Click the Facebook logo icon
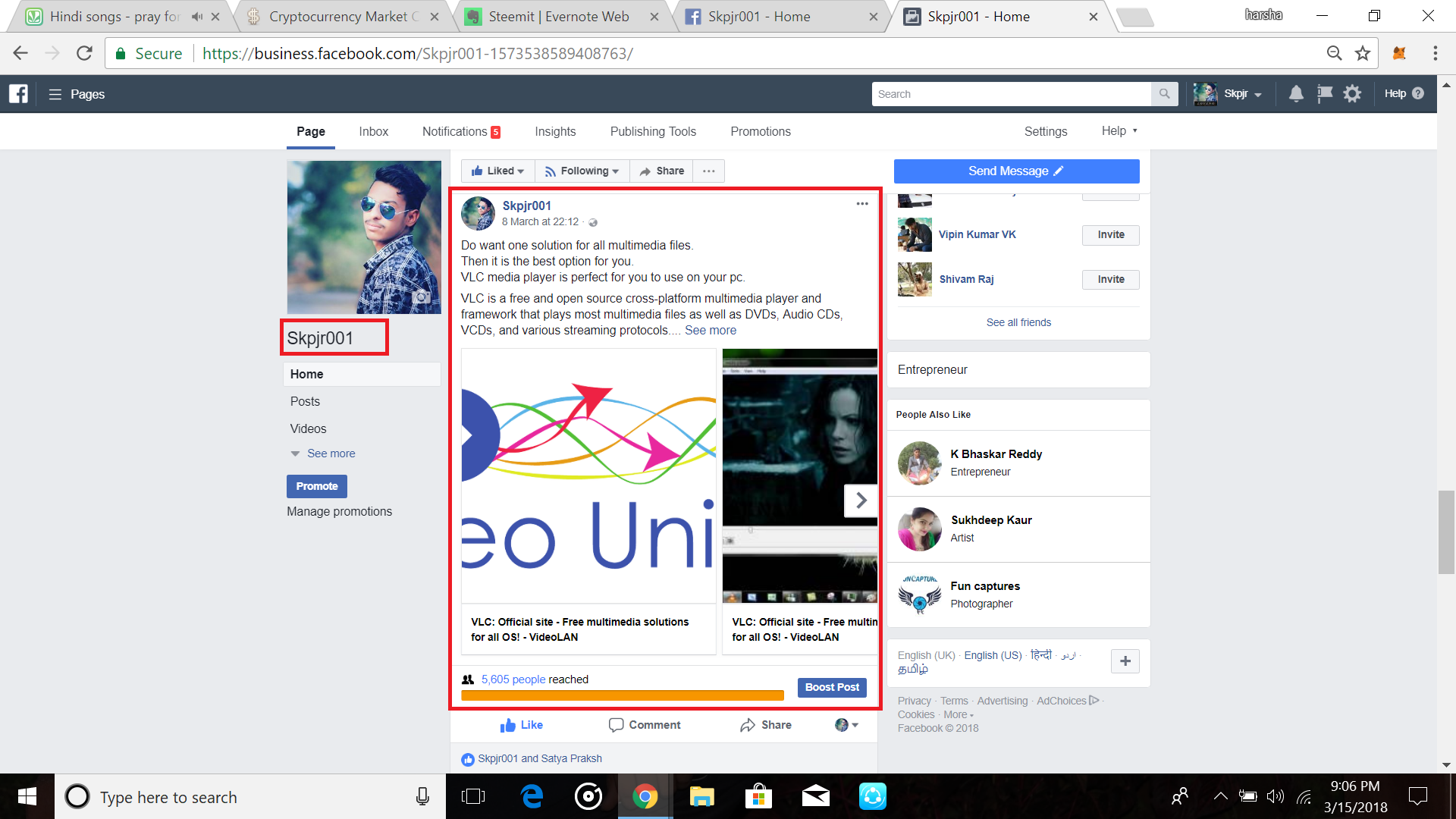The height and width of the screenshot is (819, 1456). (18, 94)
